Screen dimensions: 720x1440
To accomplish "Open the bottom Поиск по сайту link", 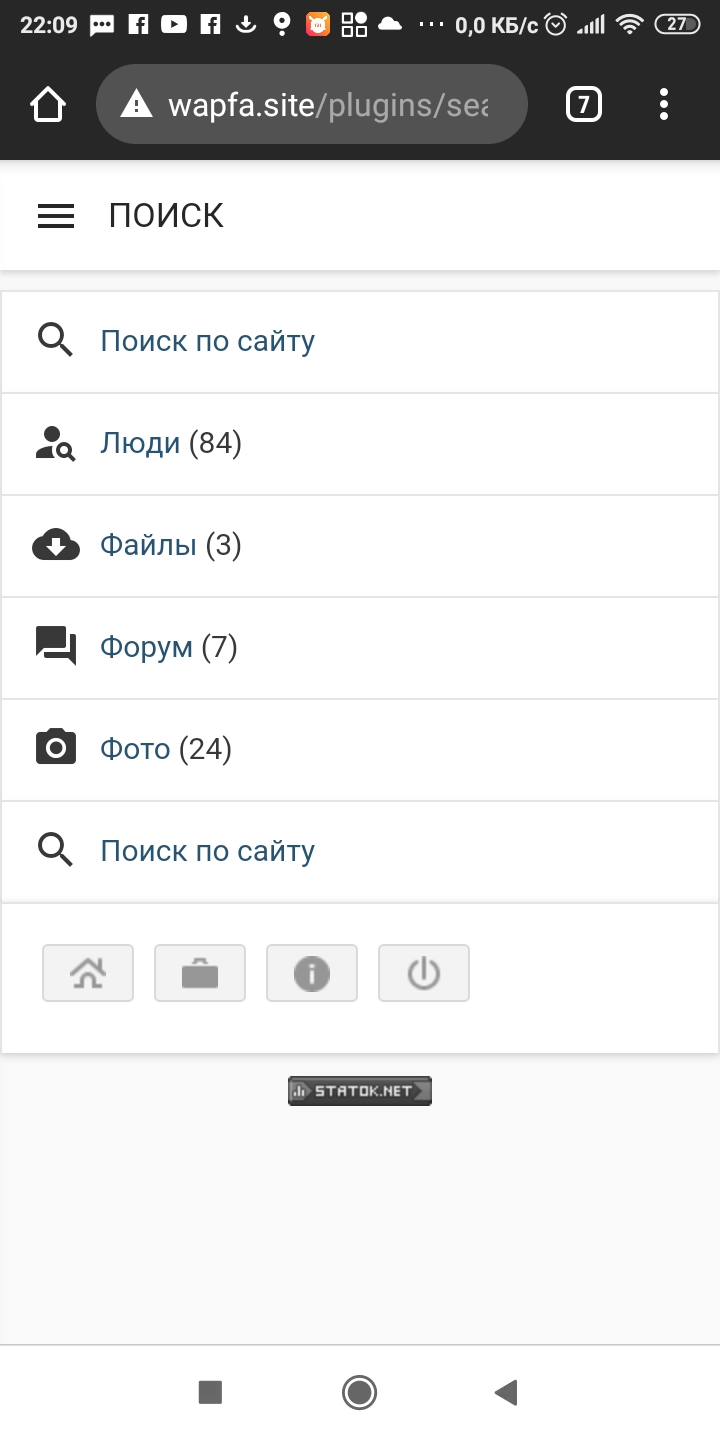I will click(208, 851).
